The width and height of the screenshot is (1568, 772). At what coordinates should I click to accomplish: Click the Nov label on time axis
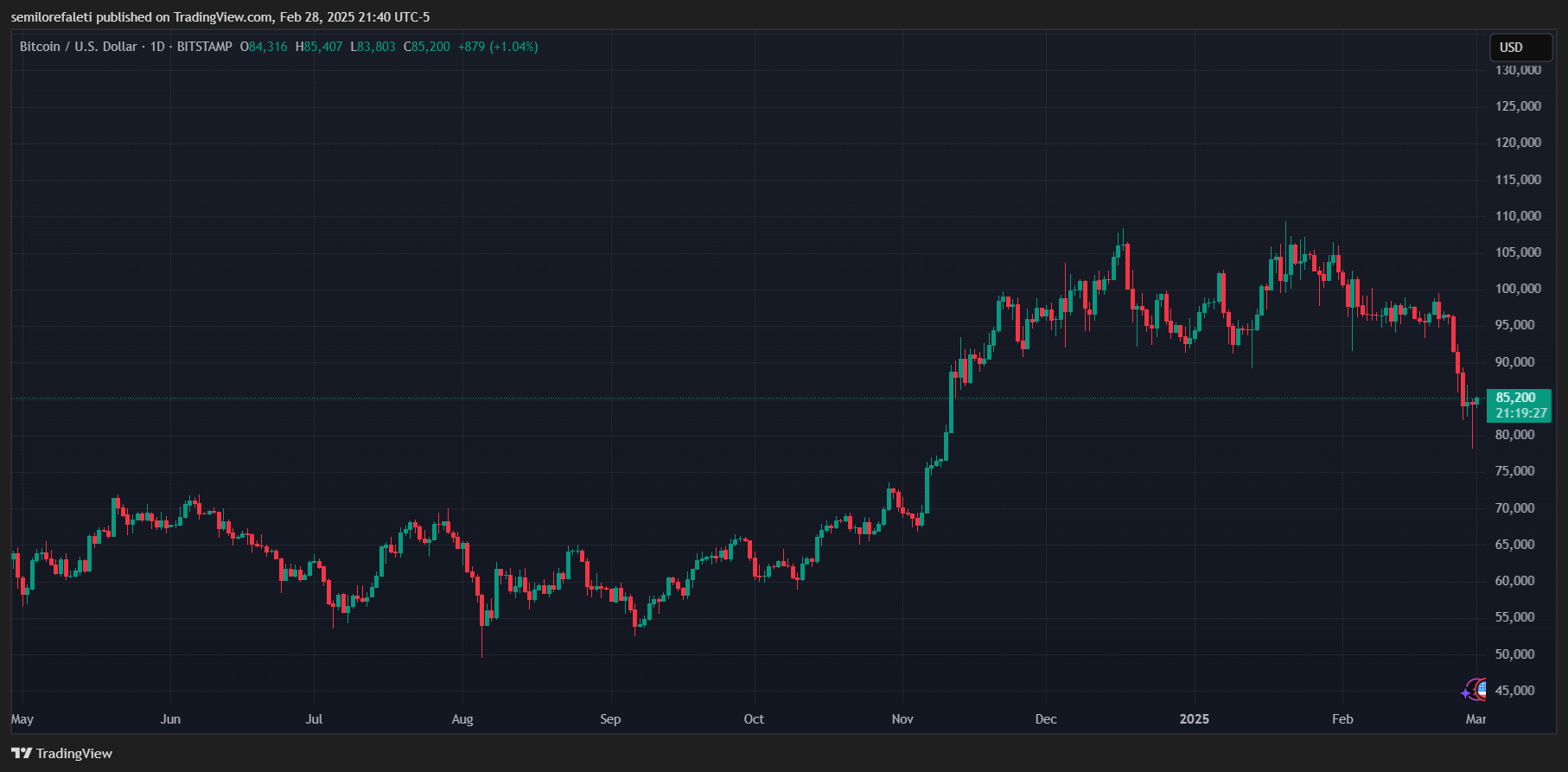pyautogui.click(x=902, y=719)
